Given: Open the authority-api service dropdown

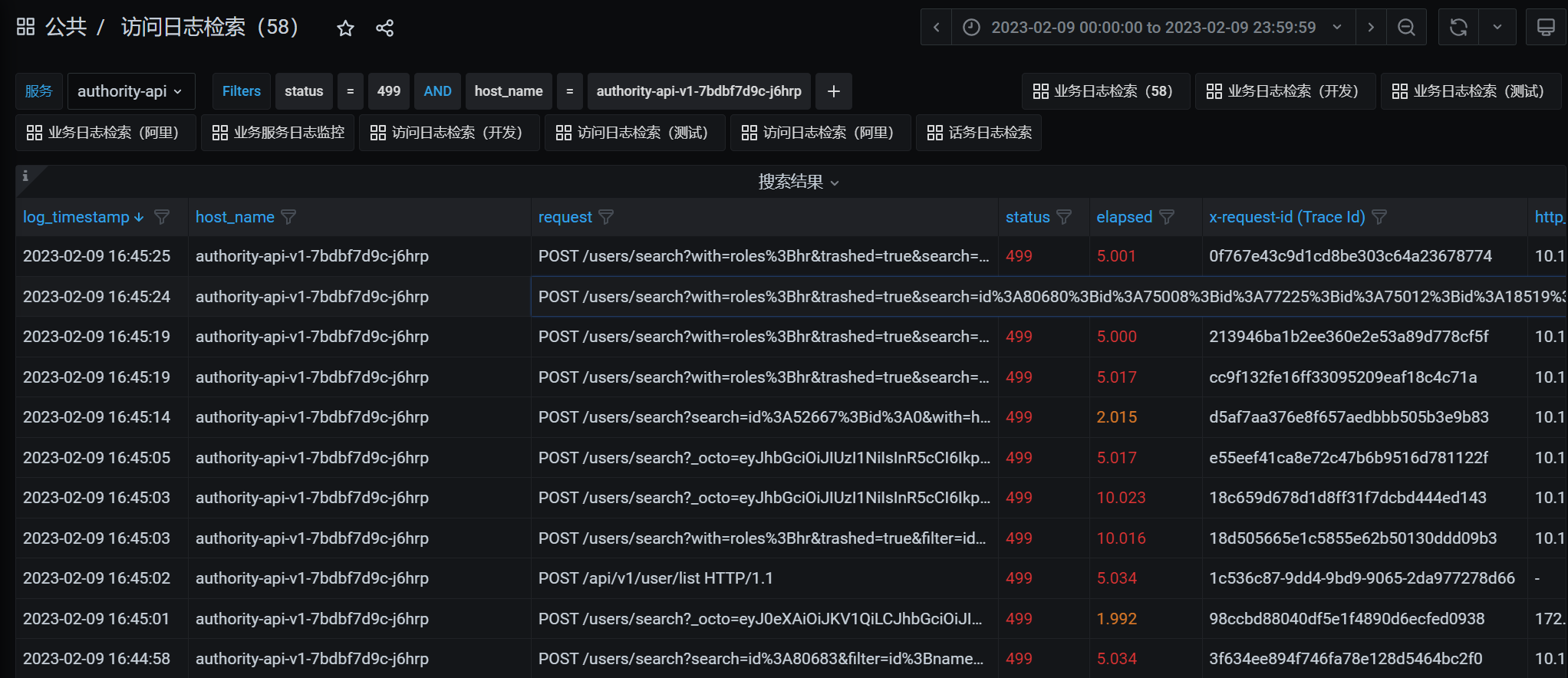Looking at the screenshot, I should pos(131,91).
